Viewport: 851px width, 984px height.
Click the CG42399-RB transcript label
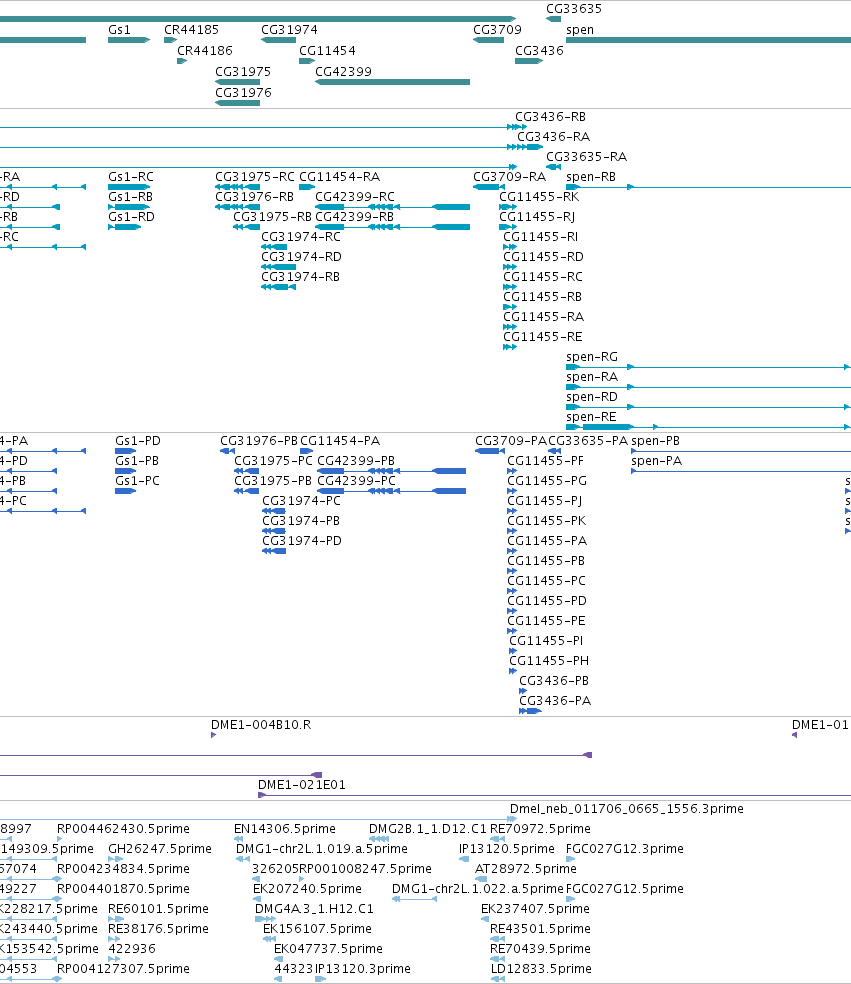coord(355,217)
